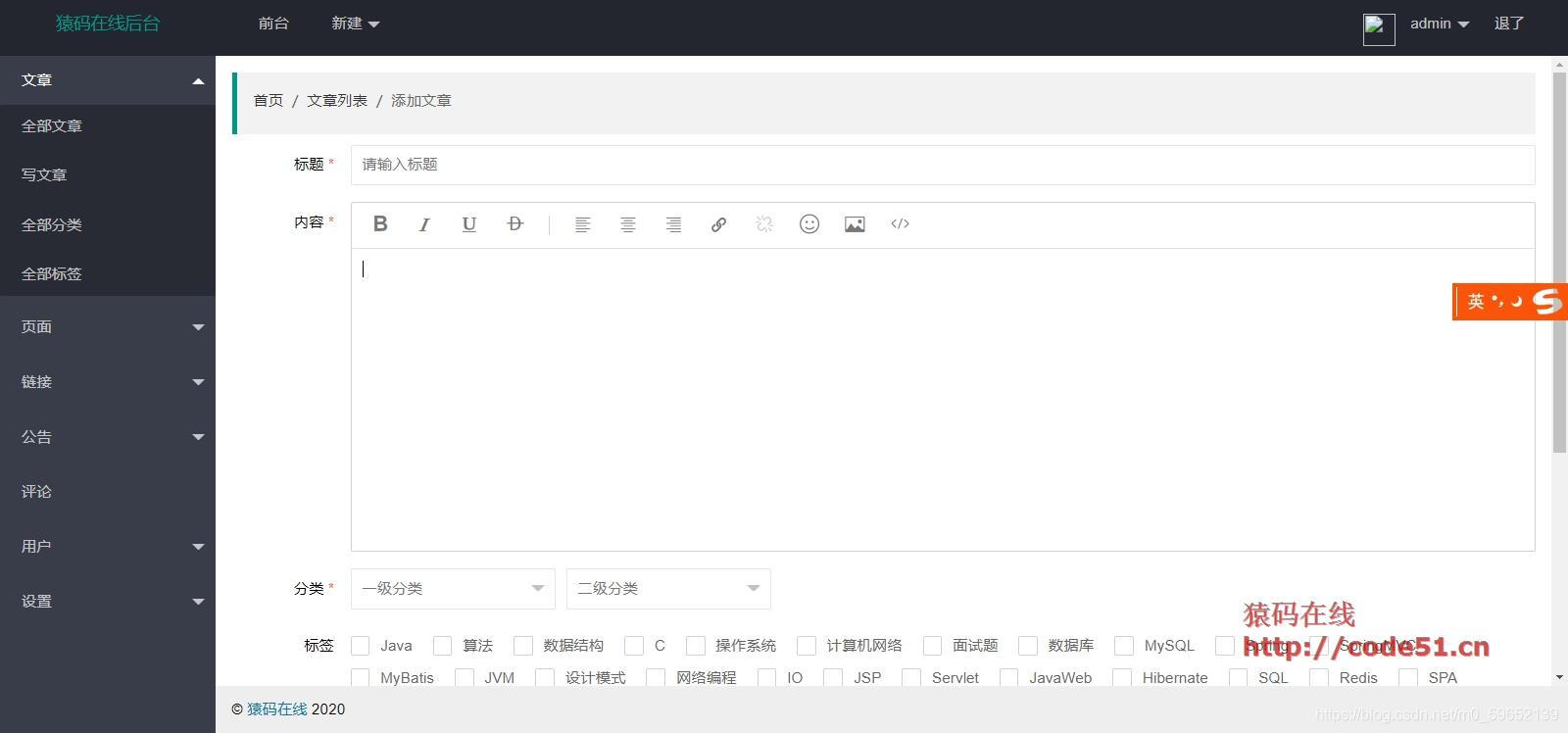Insert a code block in editor
Screen dimensions: 1568x733
(x=900, y=224)
